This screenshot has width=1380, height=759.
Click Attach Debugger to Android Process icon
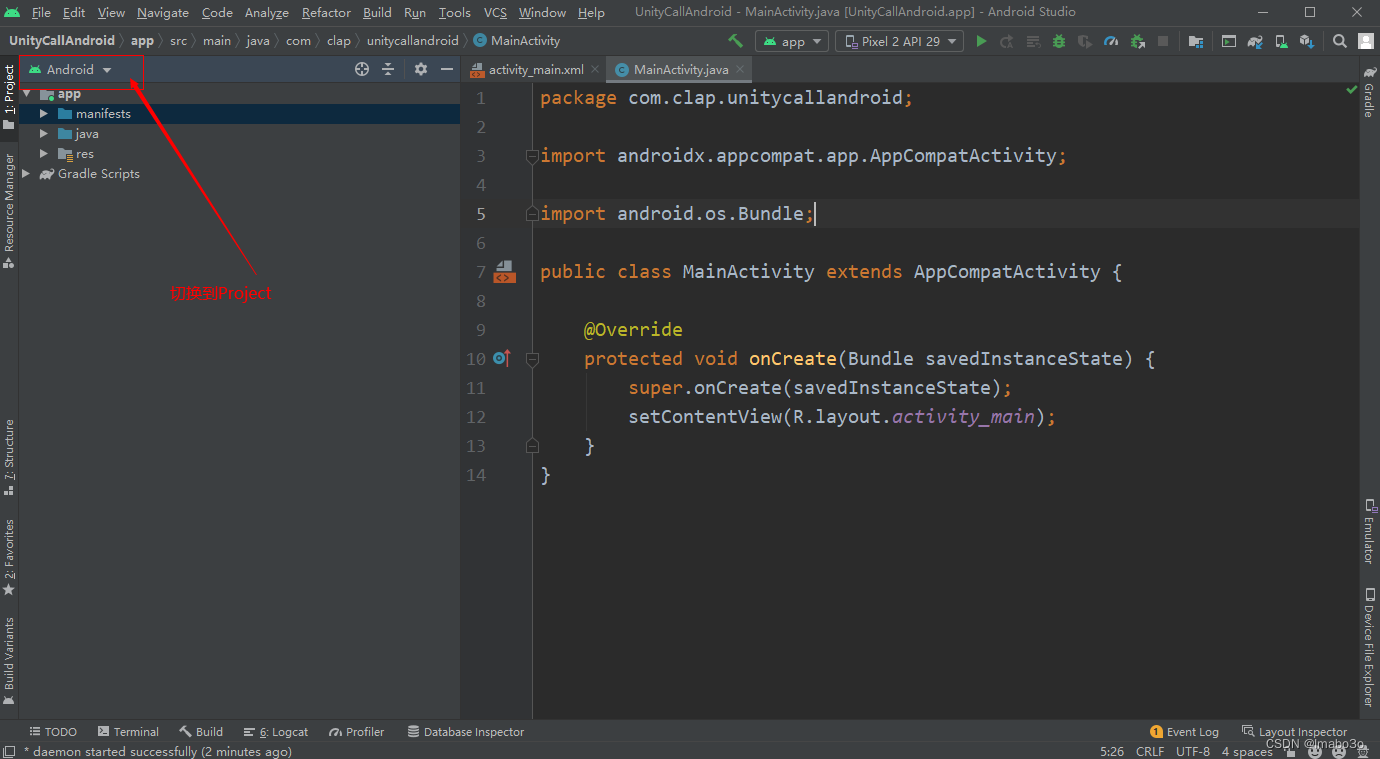tap(1137, 41)
